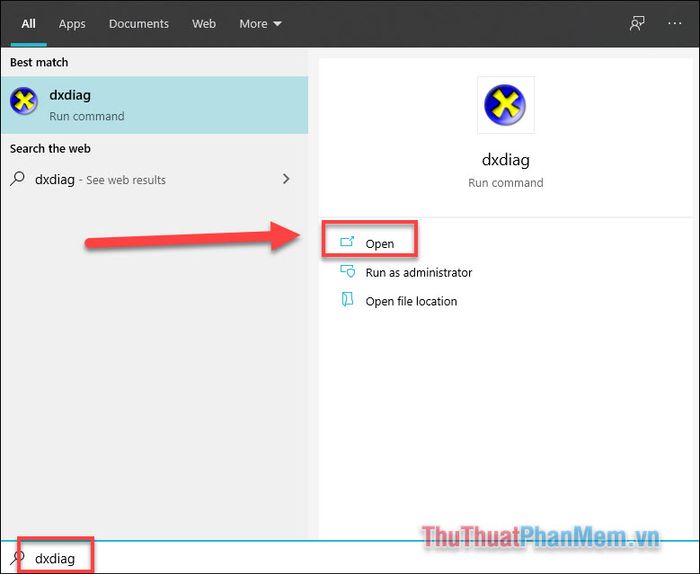Open the Apps search tab
The image size is (700, 574).
point(72,24)
